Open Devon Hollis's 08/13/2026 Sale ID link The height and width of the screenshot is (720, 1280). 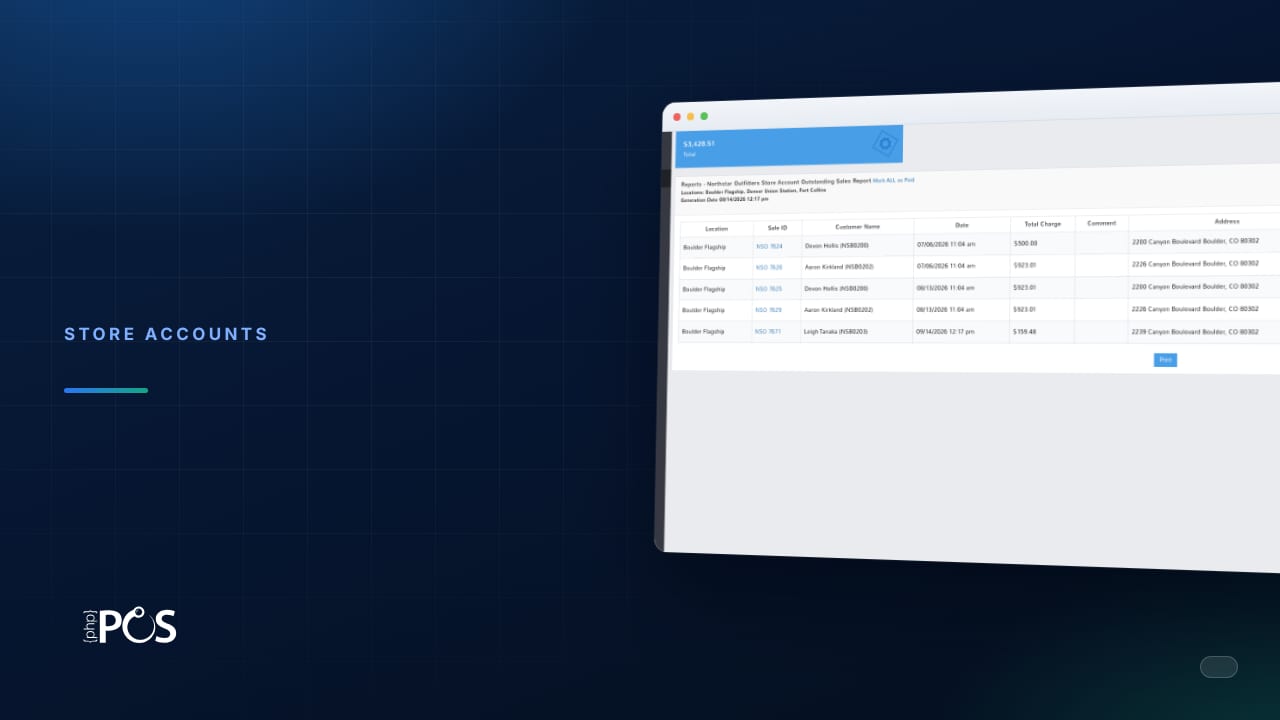pos(769,289)
